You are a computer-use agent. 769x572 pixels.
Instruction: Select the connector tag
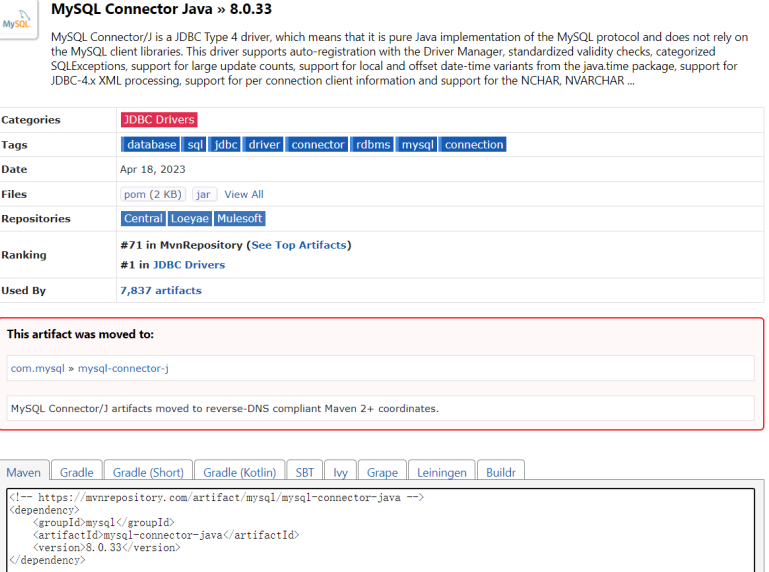317,145
